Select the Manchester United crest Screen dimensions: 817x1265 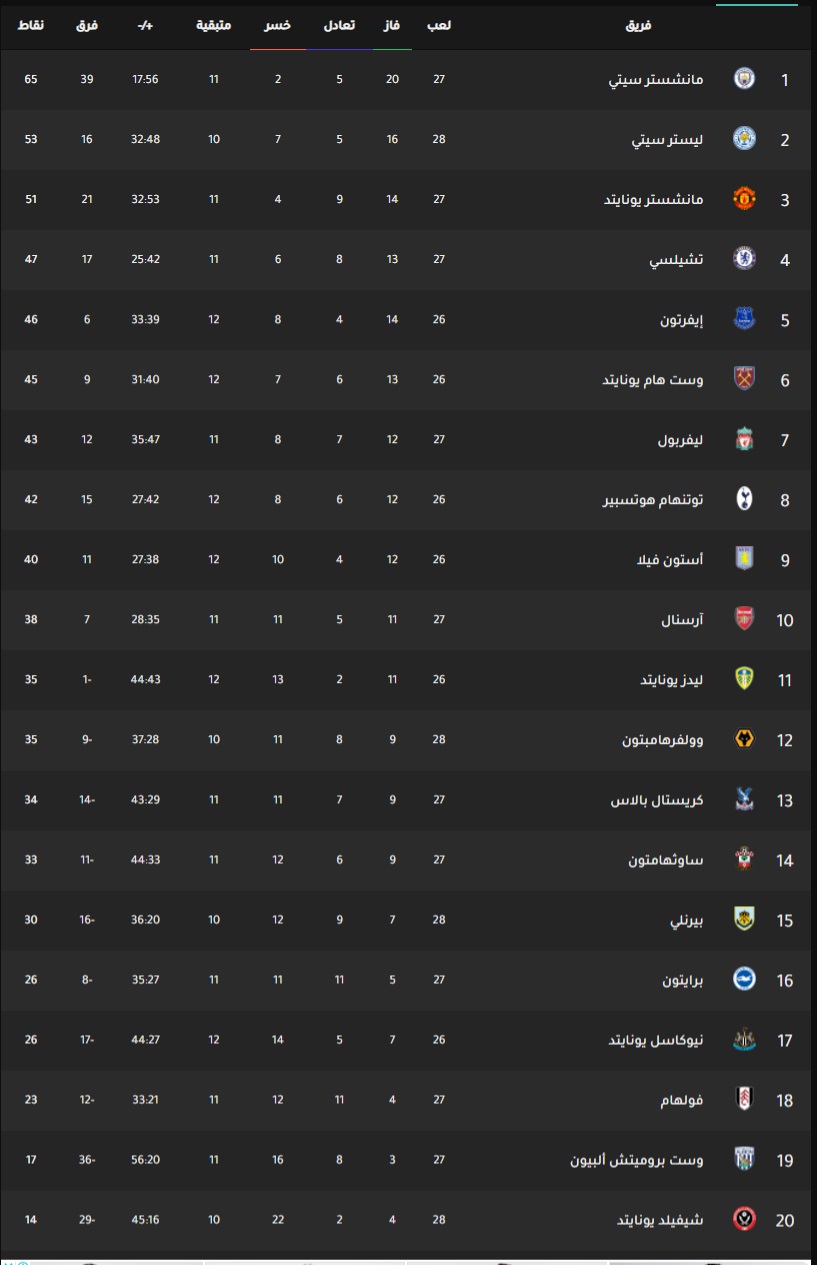tap(744, 199)
